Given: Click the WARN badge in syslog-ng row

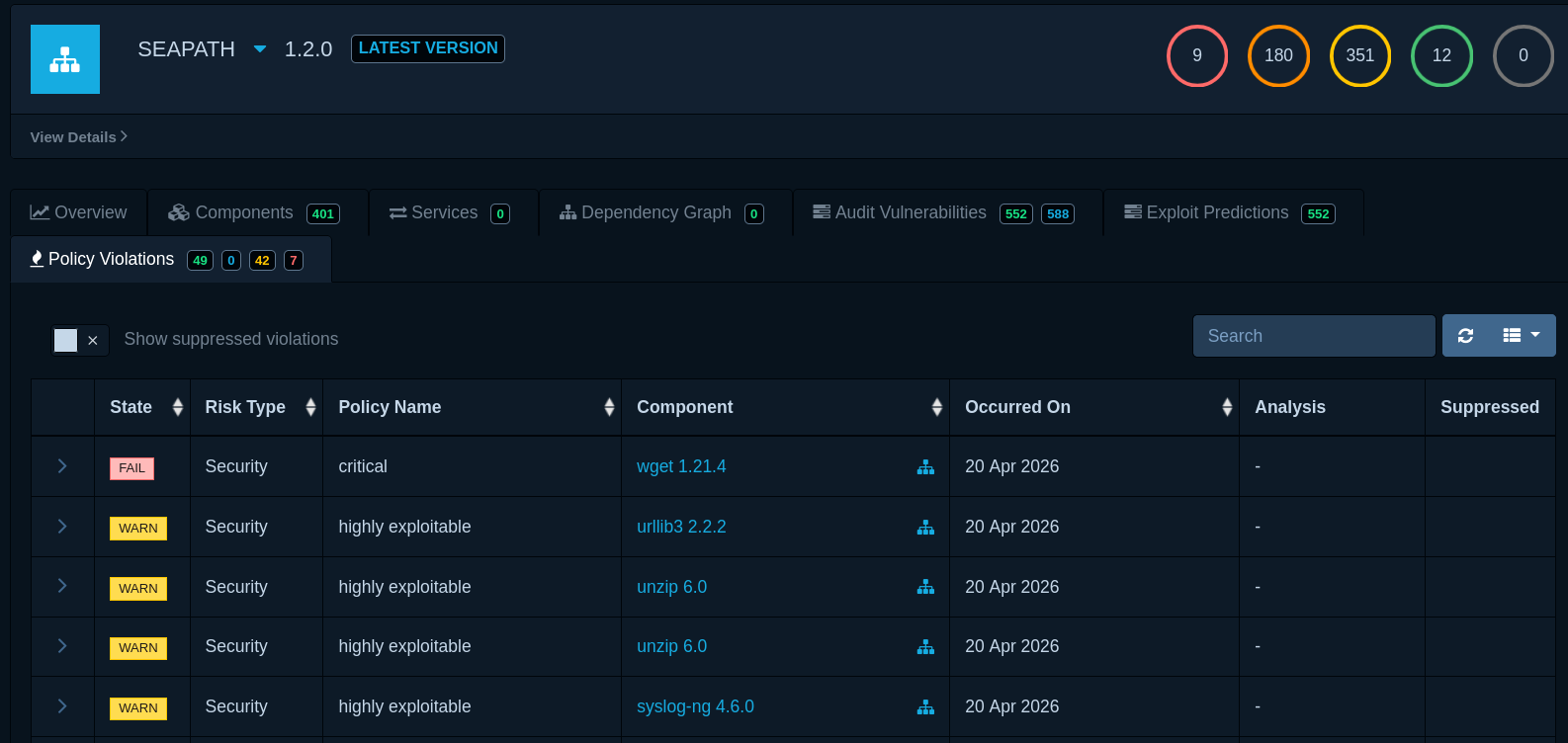Looking at the screenshot, I should pos(138,708).
